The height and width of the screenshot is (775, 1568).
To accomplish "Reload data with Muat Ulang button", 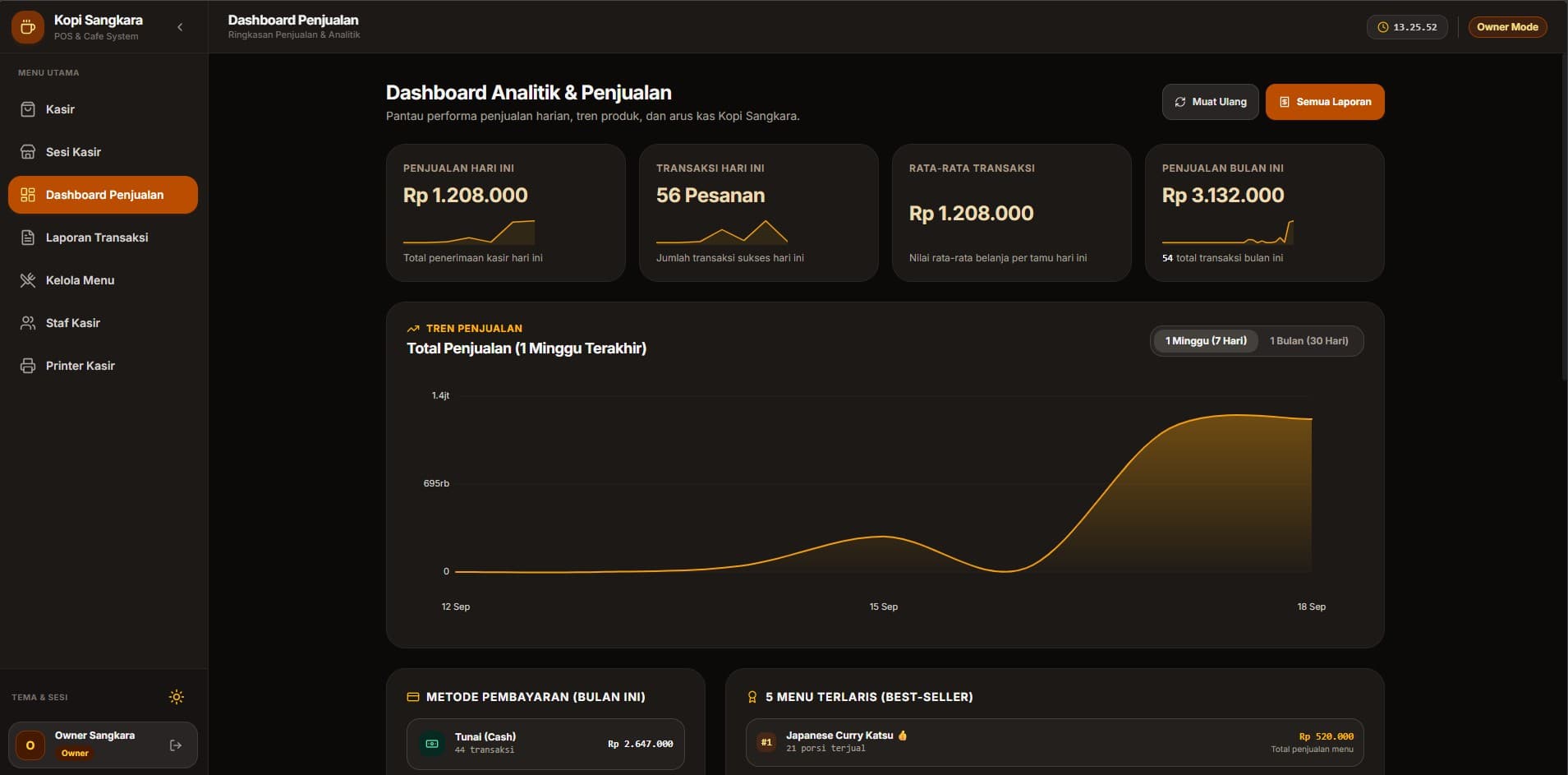I will [1210, 102].
